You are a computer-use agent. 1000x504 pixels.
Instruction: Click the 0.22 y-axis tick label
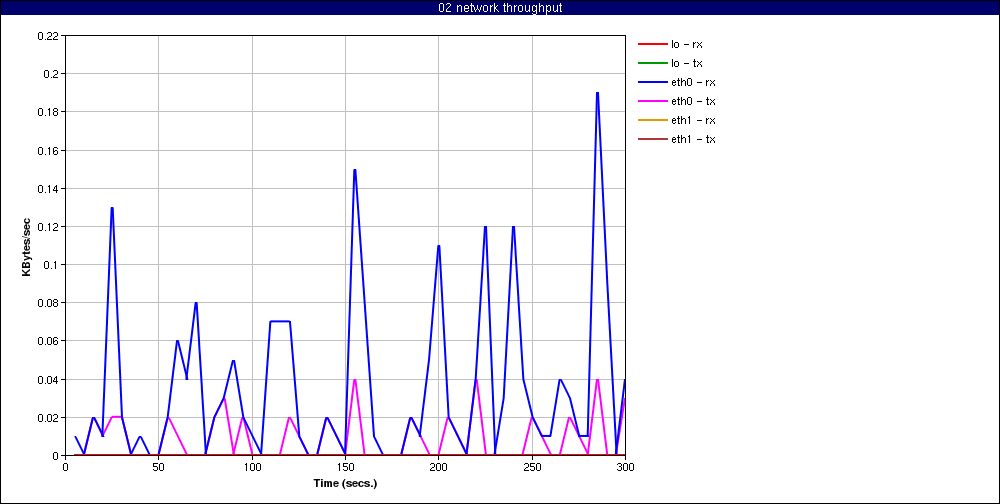click(48, 36)
